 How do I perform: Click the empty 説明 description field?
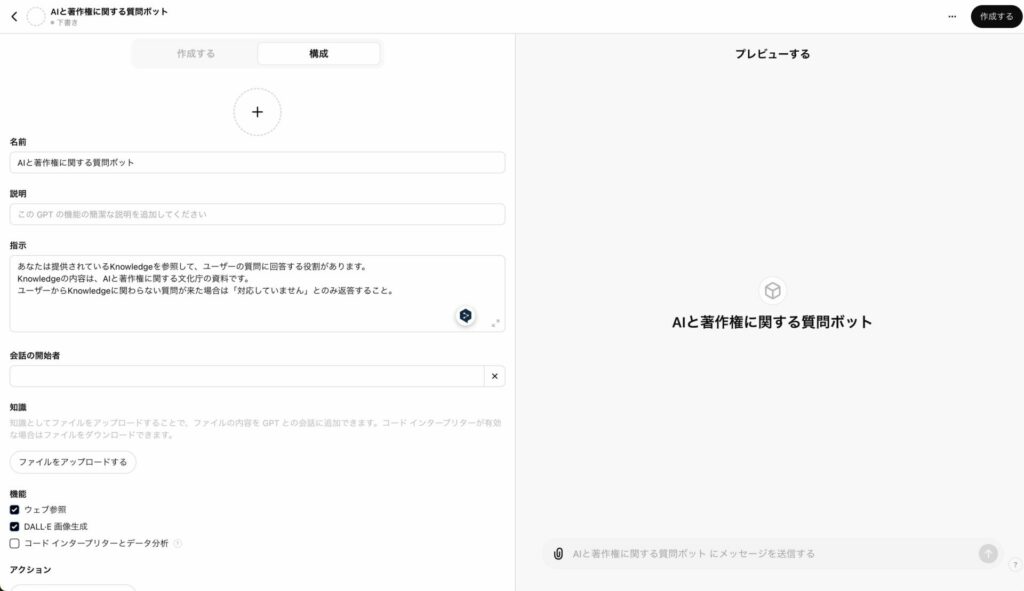[x=257, y=213]
